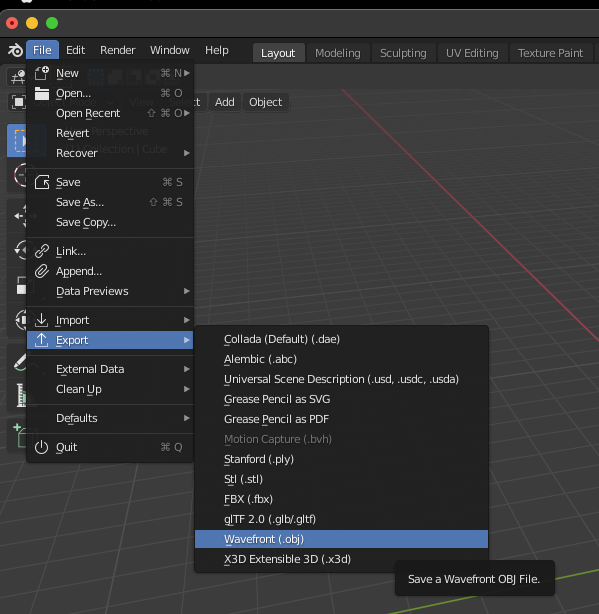This screenshot has height=614, width=599.
Task: Click the Export upload-arrow icon
Action: [x=41, y=340]
